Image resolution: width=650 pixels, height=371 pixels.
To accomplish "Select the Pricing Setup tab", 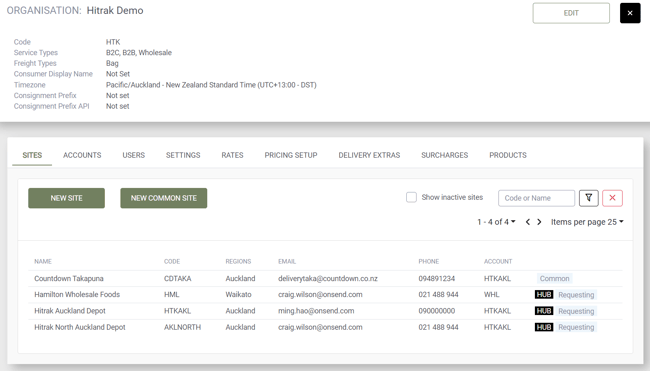I will click(x=291, y=155).
